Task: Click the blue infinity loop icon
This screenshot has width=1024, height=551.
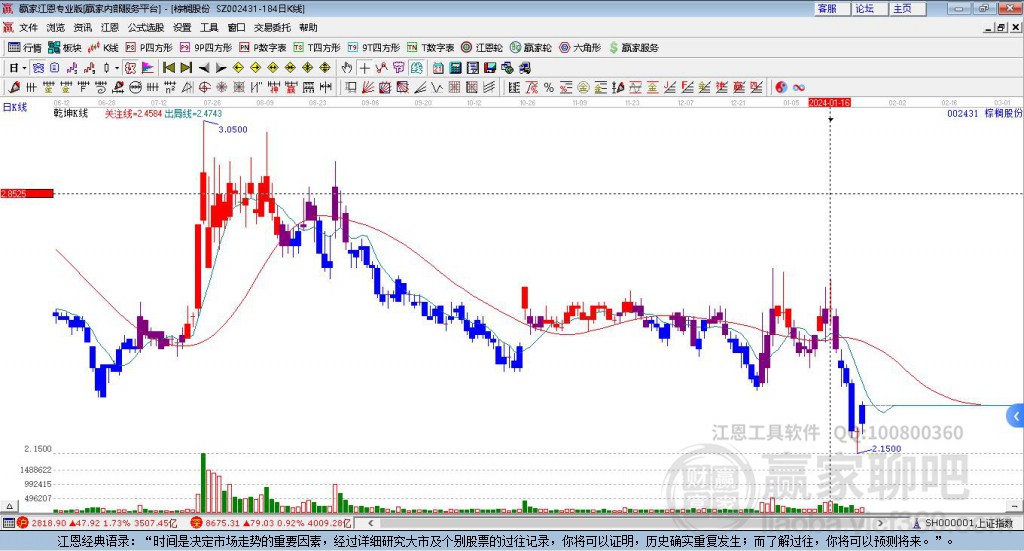Action: (799, 87)
